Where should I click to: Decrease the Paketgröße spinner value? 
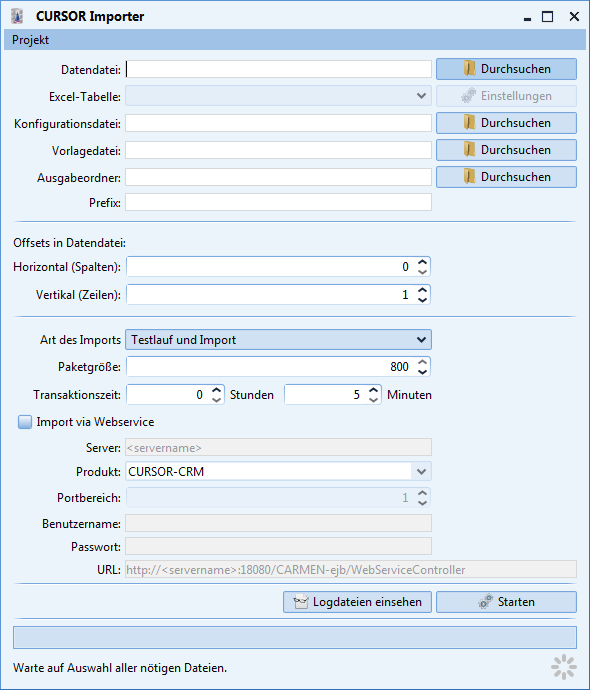click(x=422, y=371)
